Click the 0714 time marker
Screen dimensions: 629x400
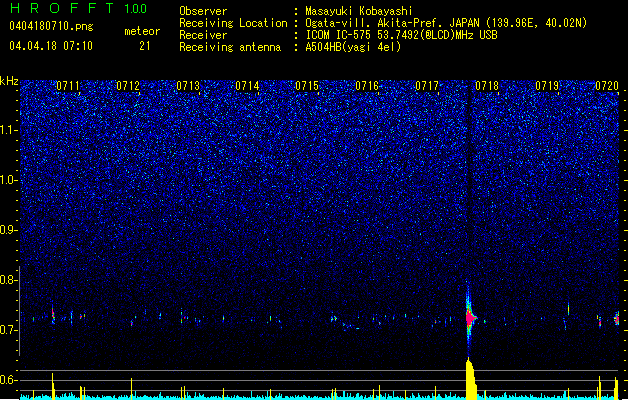(x=247, y=86)
